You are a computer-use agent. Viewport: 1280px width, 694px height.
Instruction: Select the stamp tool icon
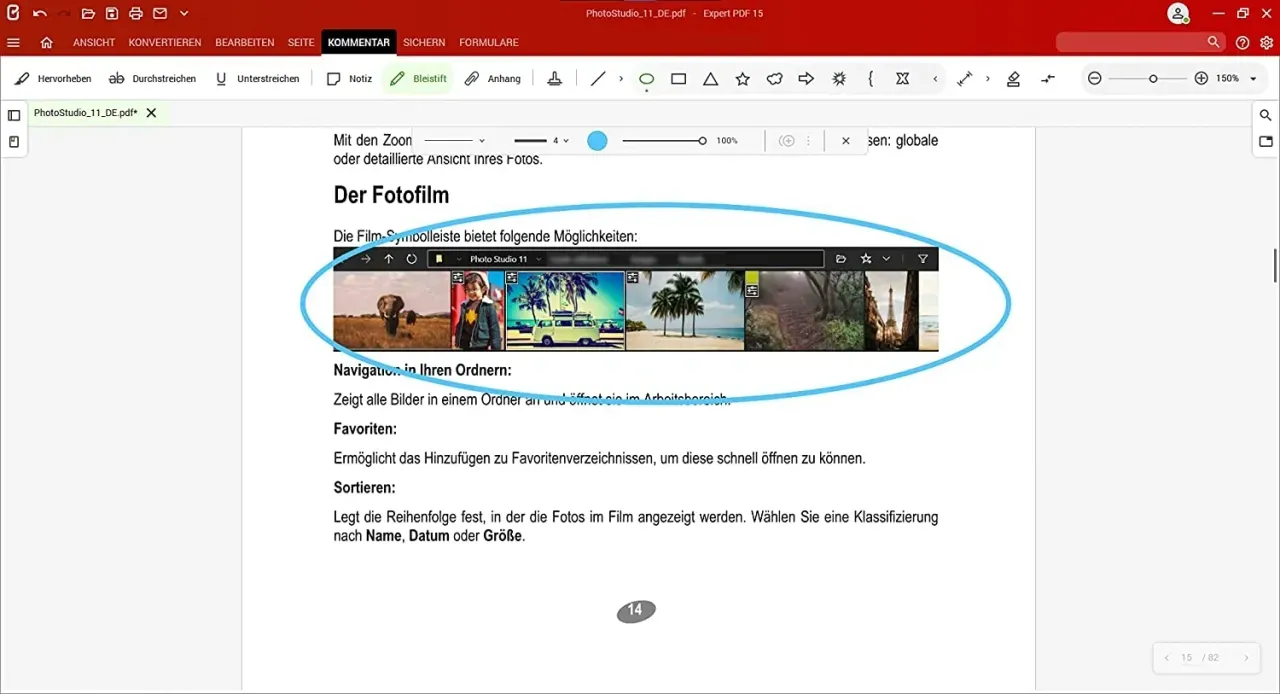(555, 79)
